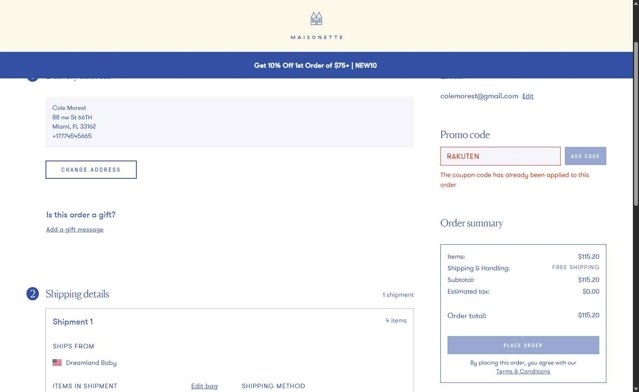The width and height of the screenshot is (639, 392).
Task: Click the Maisonette logo icon
Action: pyautogui.click(x=316, y=19)
